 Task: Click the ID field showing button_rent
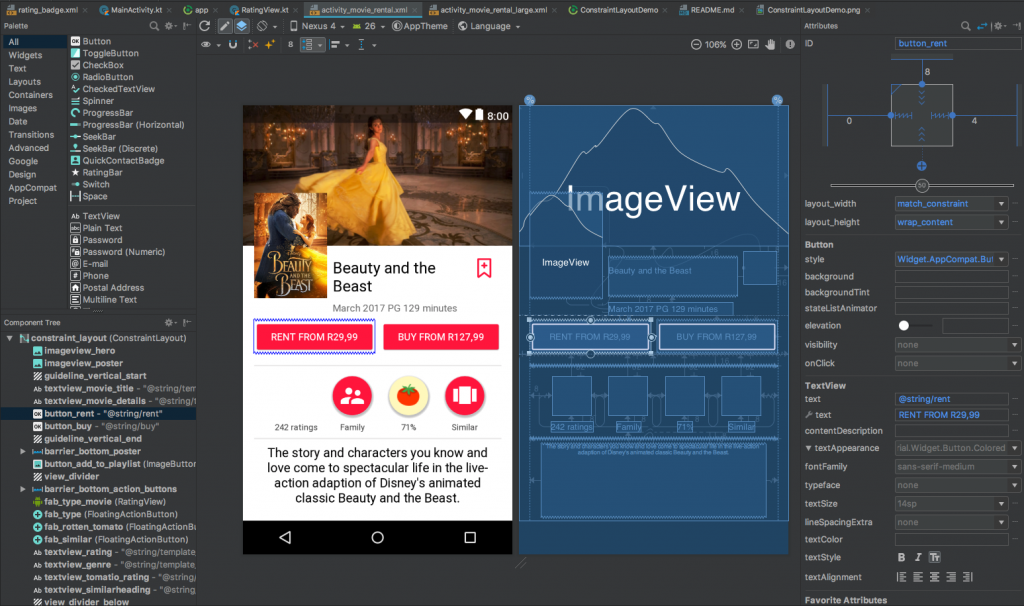click(957, 43)
